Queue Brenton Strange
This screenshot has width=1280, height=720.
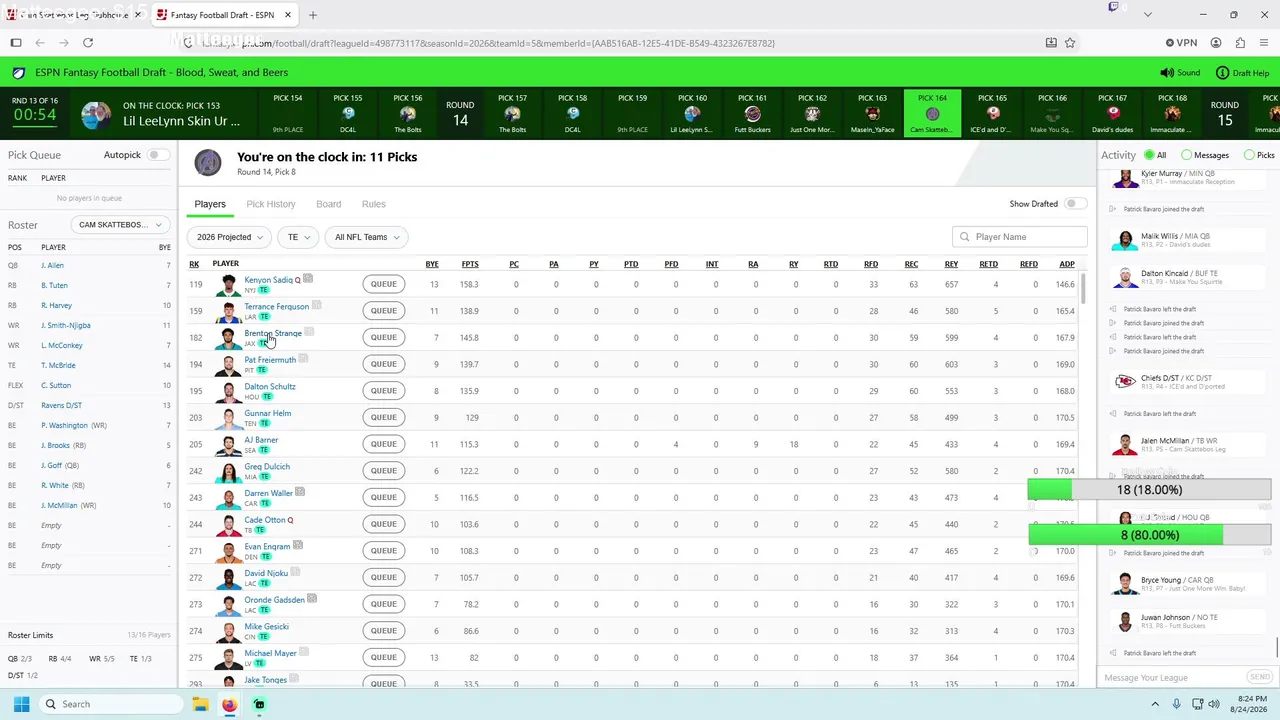pyautogui.click(x=384, y=337)
